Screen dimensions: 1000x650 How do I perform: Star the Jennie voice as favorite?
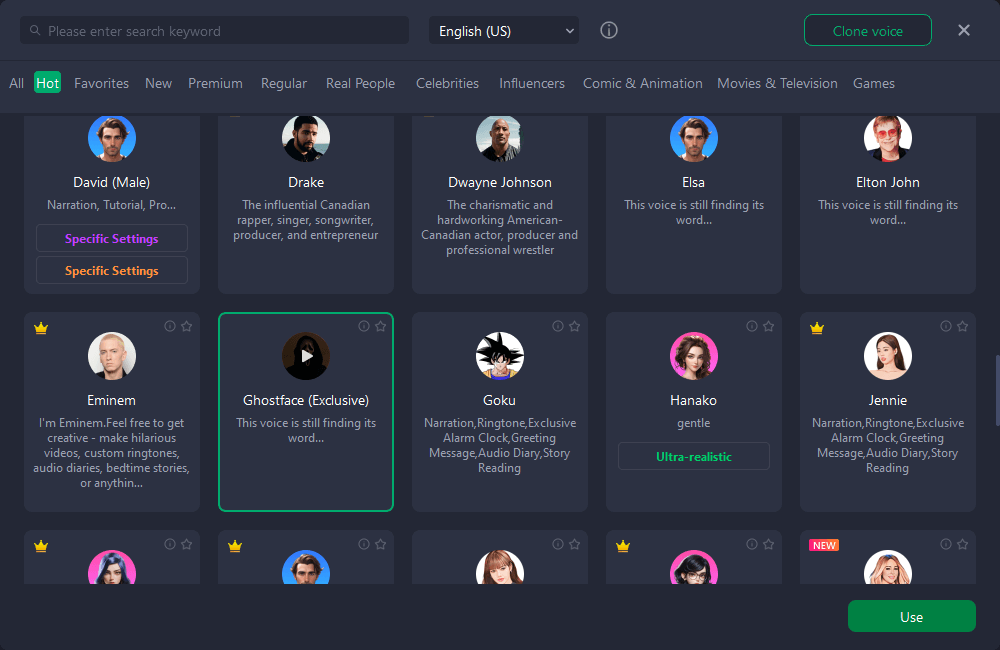(x=963, y=326)
